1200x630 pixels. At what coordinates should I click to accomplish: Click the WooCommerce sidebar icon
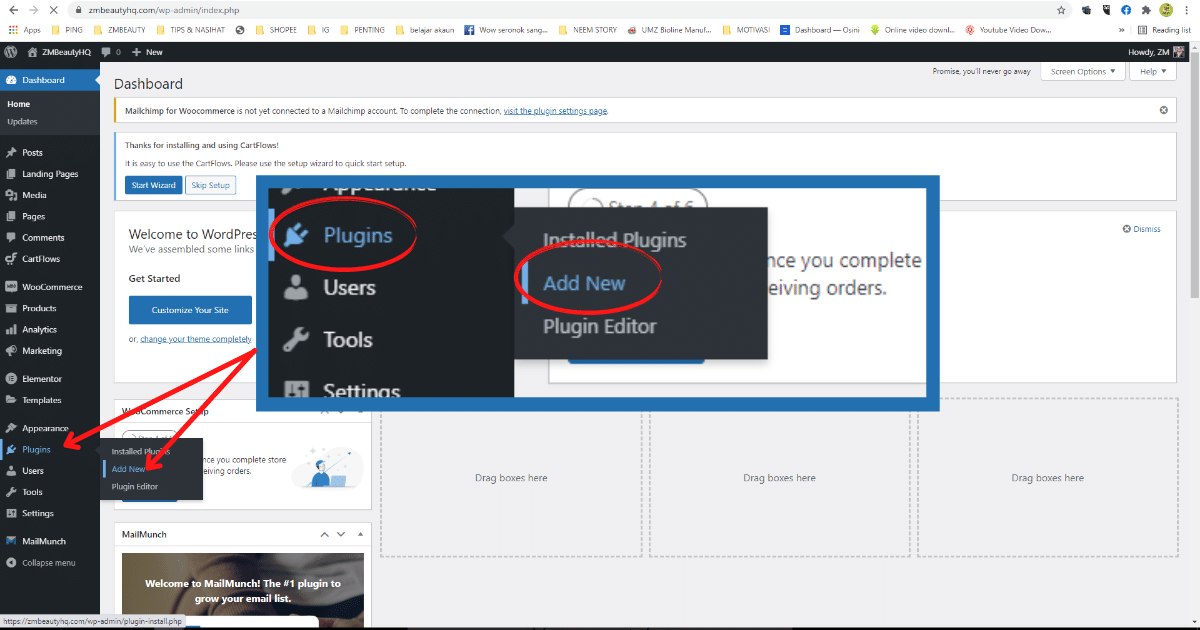(11, 287)
